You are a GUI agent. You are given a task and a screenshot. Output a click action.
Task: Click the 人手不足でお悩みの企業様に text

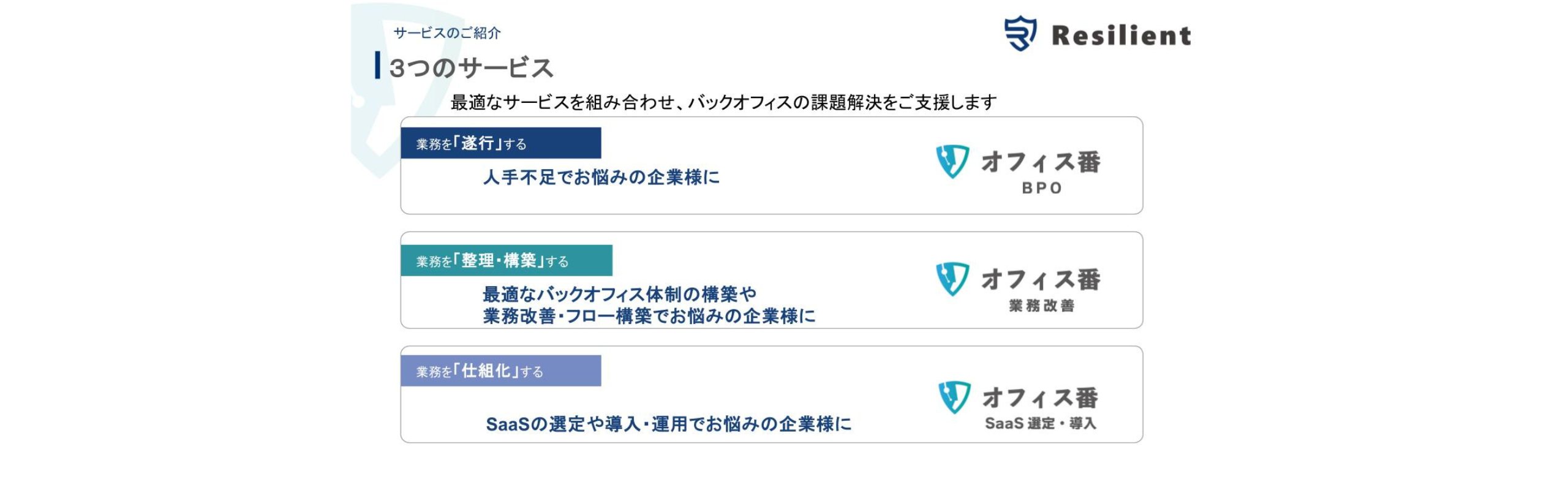[601, 177]
